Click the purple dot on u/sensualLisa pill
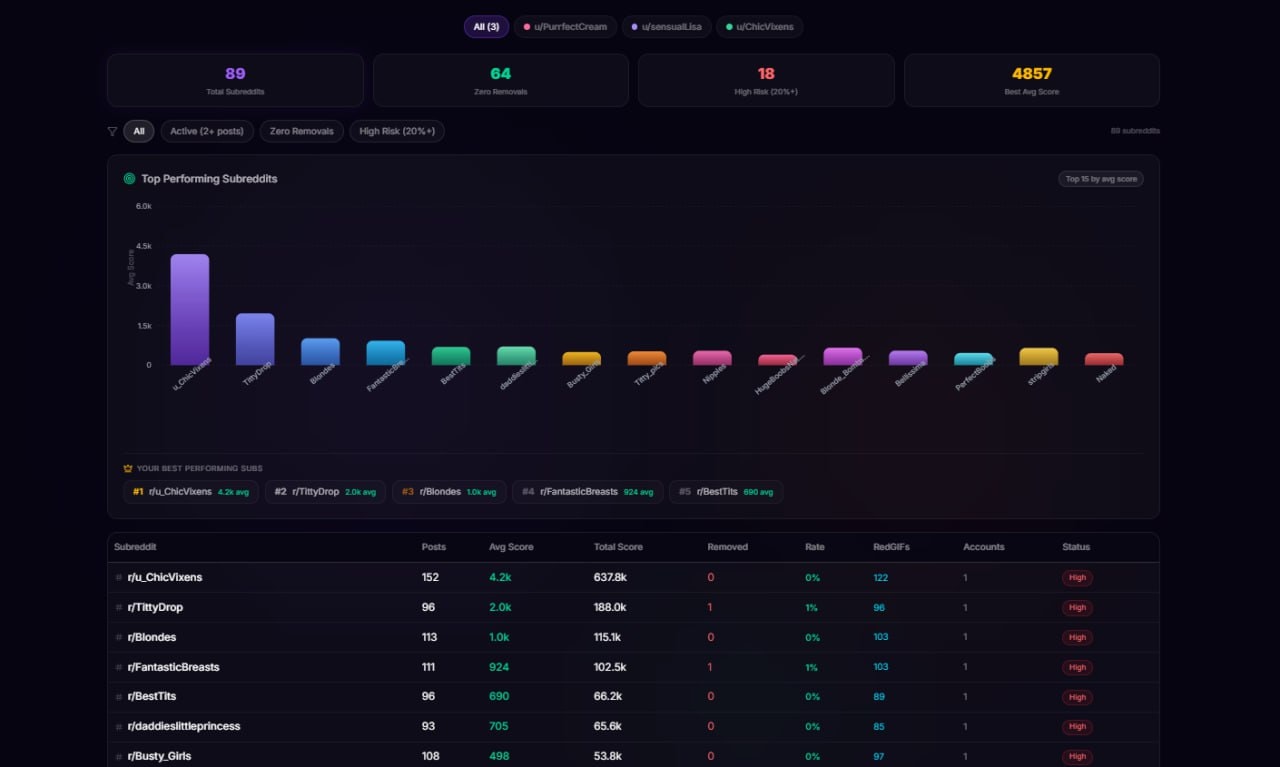The height and width of the screenshot is (767, 1280). click(634, 27)
